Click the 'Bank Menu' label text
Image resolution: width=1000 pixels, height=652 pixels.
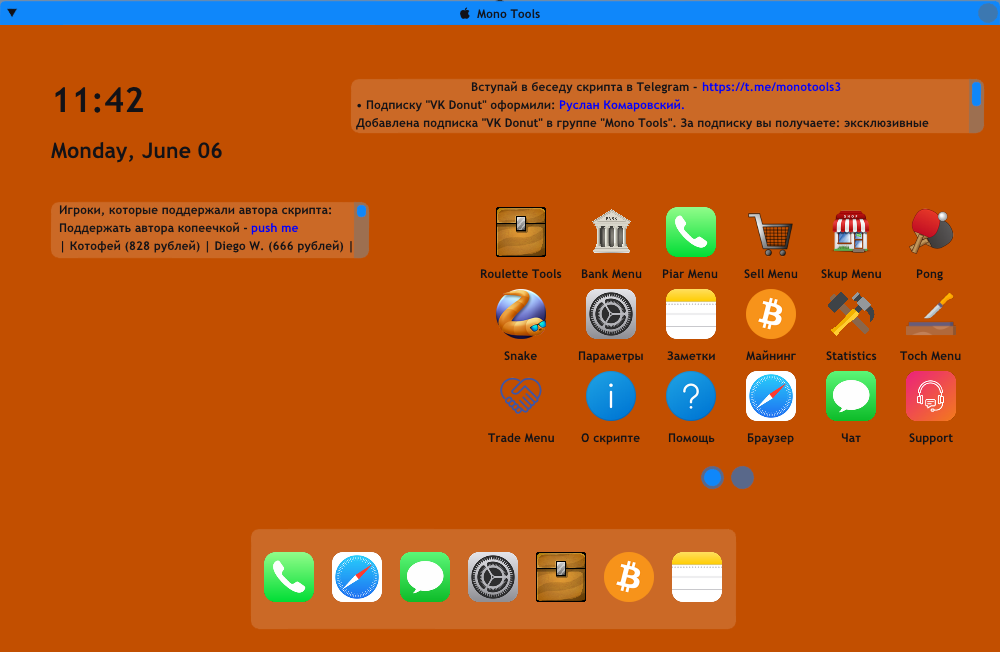611,274
